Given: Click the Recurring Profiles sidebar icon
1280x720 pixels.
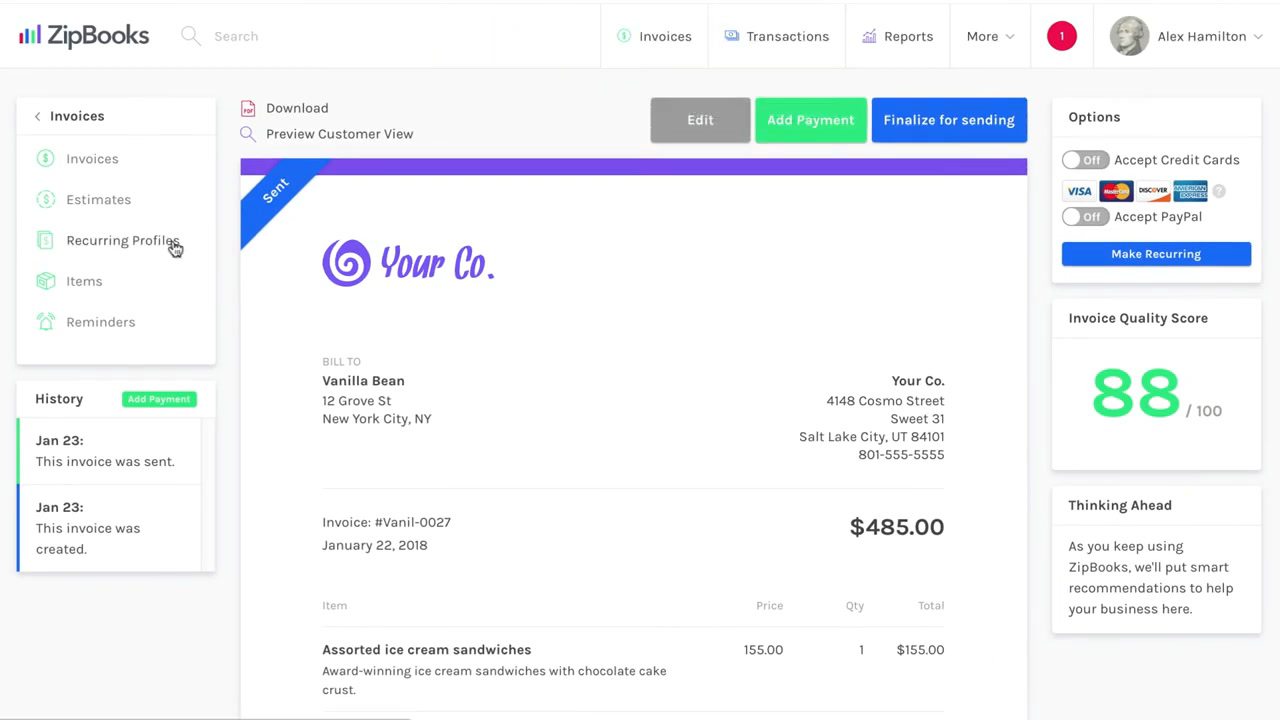Looking at the screenshot, I should coord(45,240).
